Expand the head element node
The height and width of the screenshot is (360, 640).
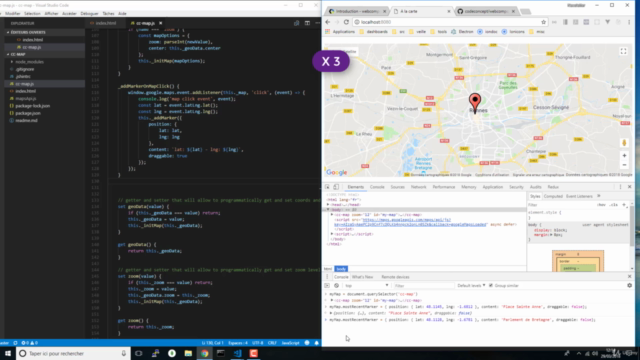tap(328, 204)
